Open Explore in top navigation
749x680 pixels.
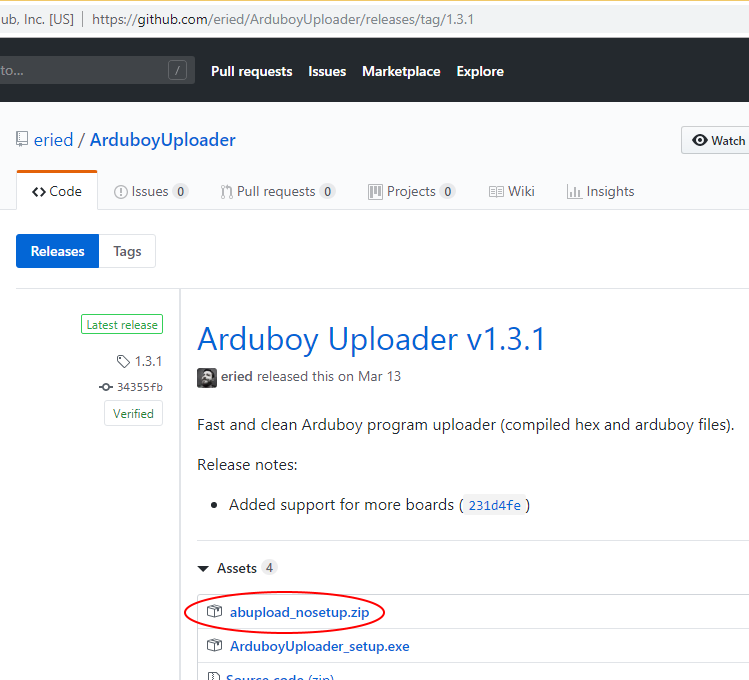point(480,71)
